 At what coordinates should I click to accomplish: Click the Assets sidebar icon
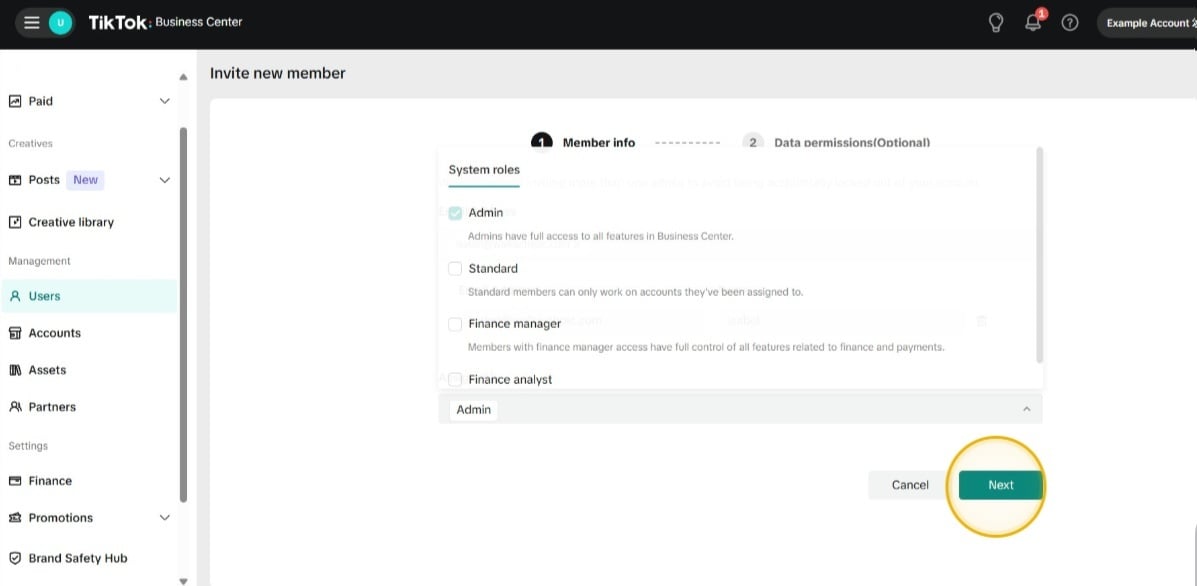[x=15, y=370]
